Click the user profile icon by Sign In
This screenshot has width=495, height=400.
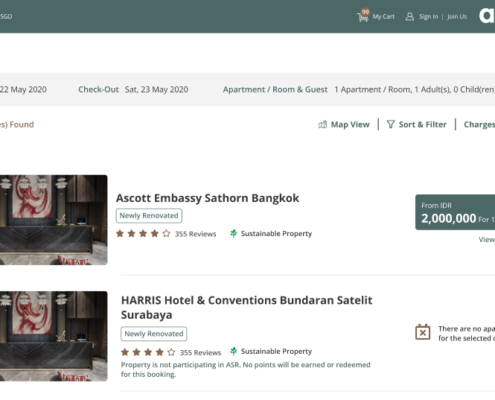[x=410, y=16]
